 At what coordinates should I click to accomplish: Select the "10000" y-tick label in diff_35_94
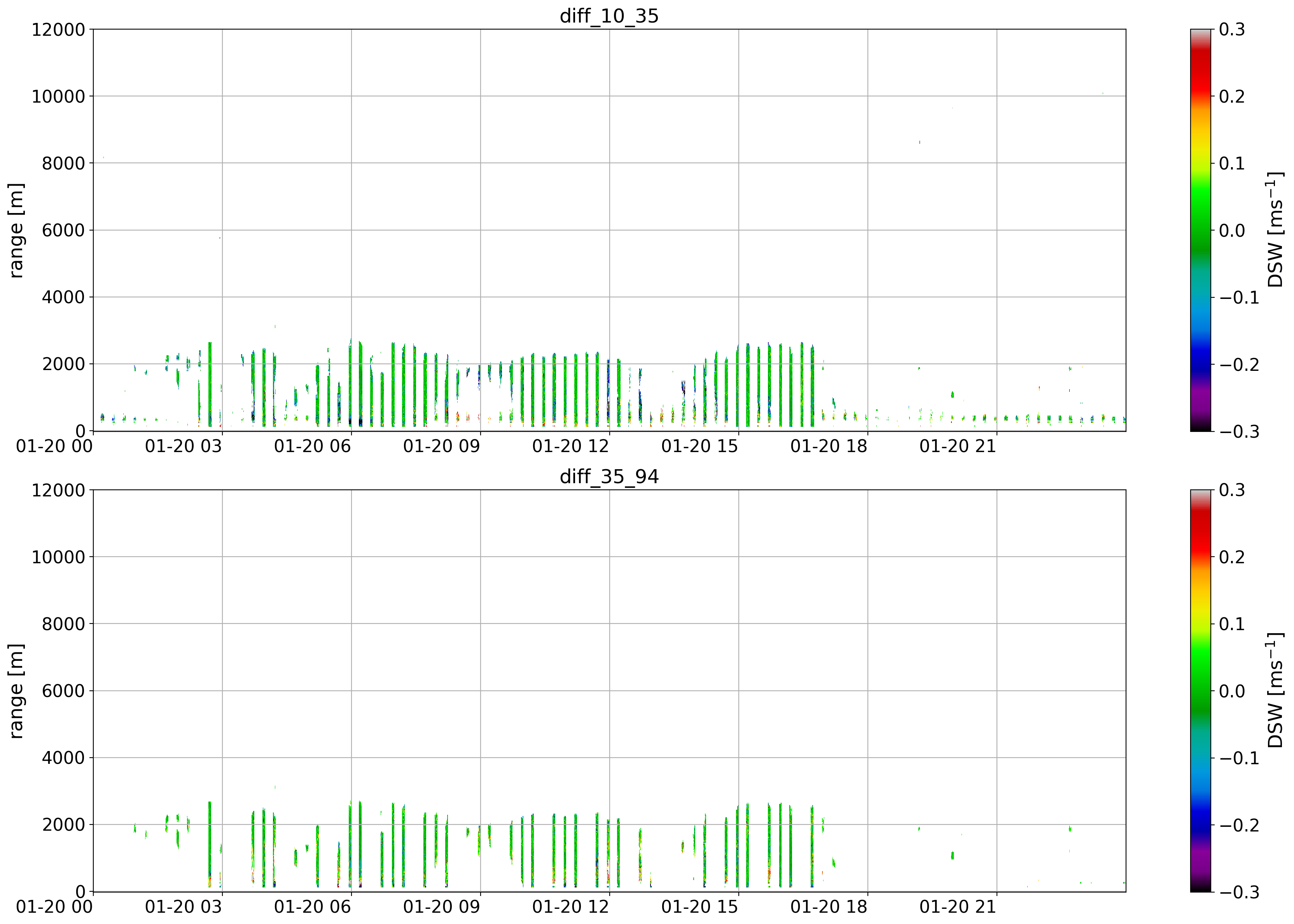pos(58,557)
